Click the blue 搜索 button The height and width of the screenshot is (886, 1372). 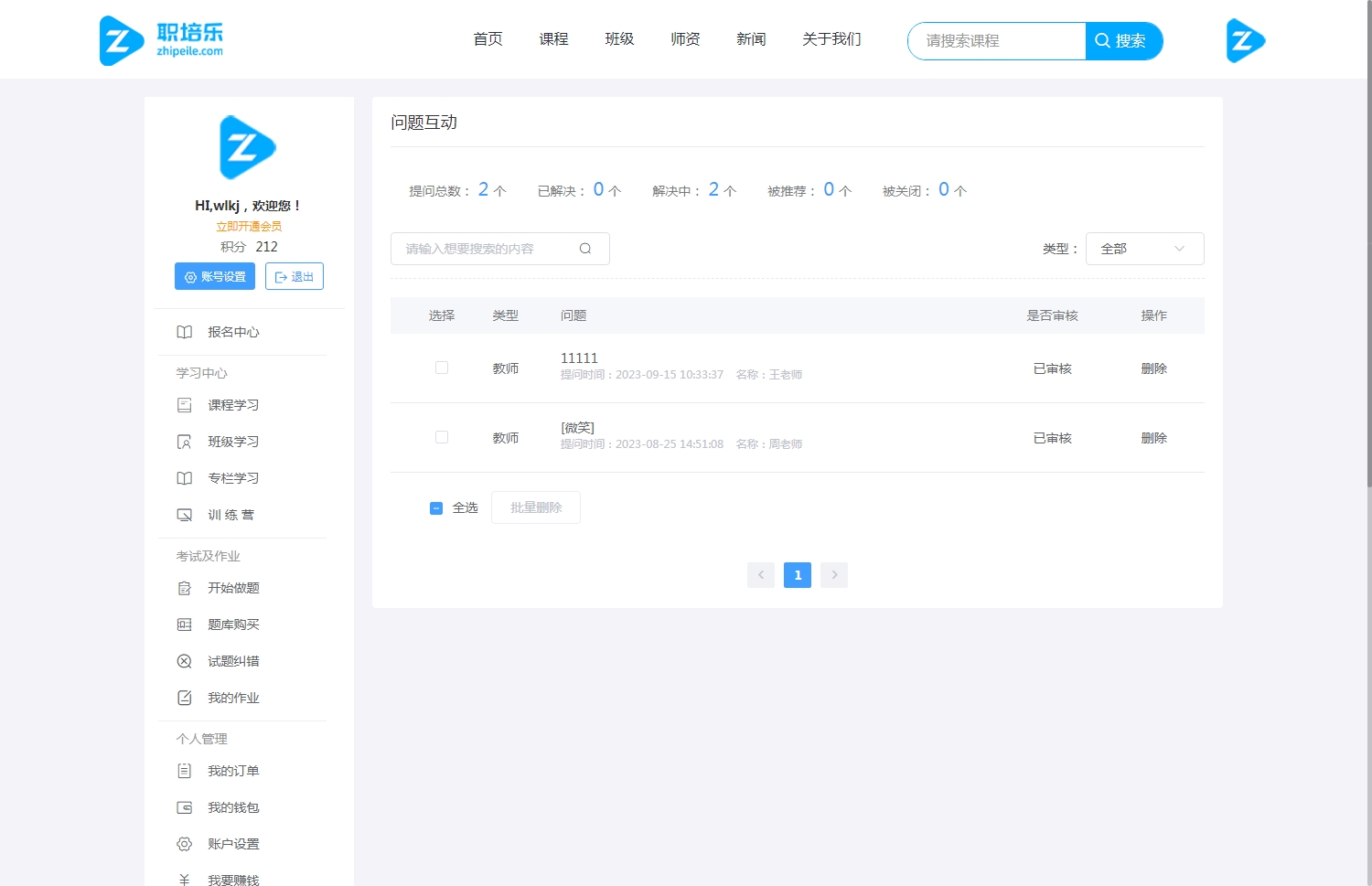point(1123,41)
